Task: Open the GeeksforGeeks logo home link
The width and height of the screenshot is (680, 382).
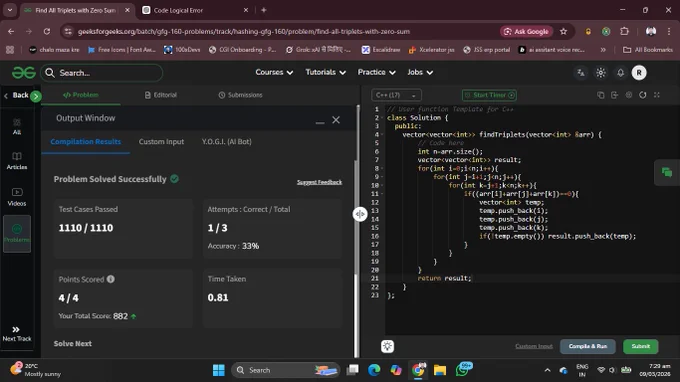Action: click(23, 73)
